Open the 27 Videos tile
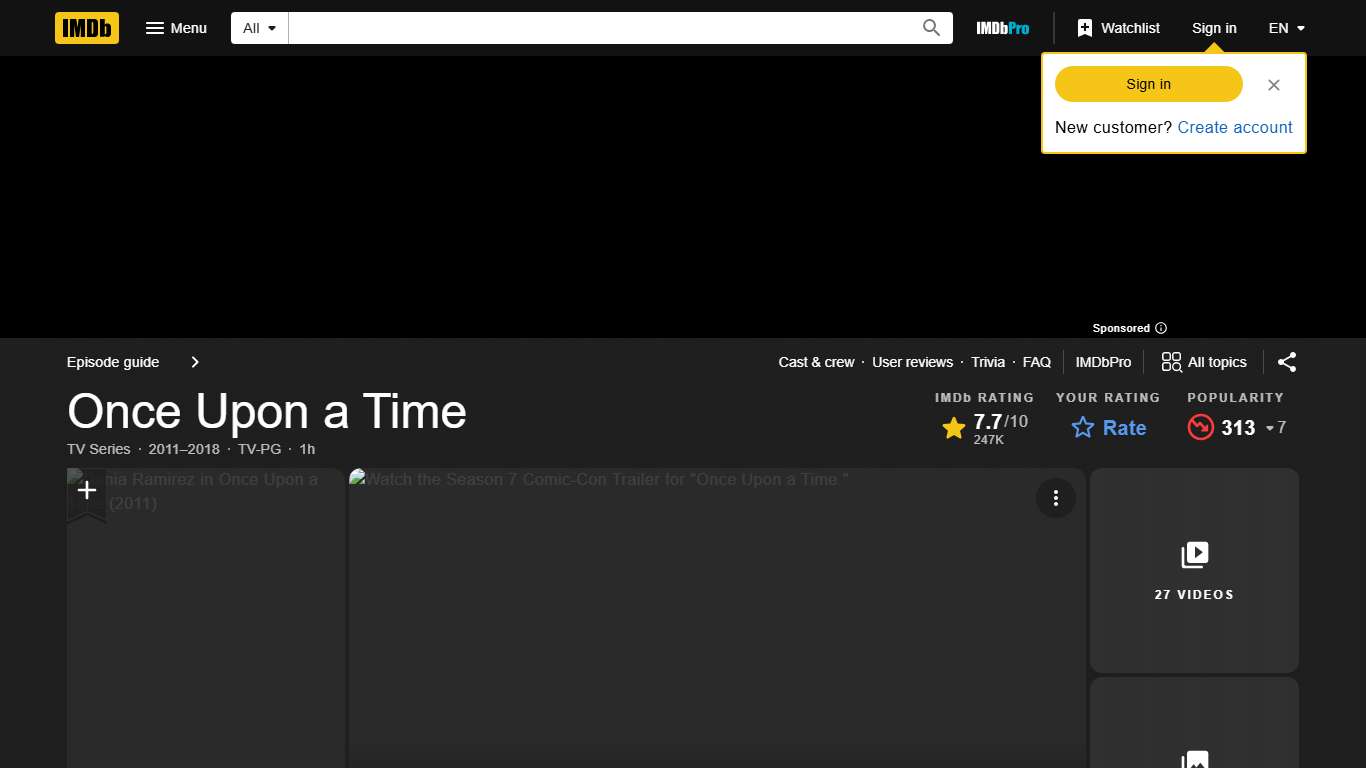This screenshot has height=768, width=1366. point(1194,570)
